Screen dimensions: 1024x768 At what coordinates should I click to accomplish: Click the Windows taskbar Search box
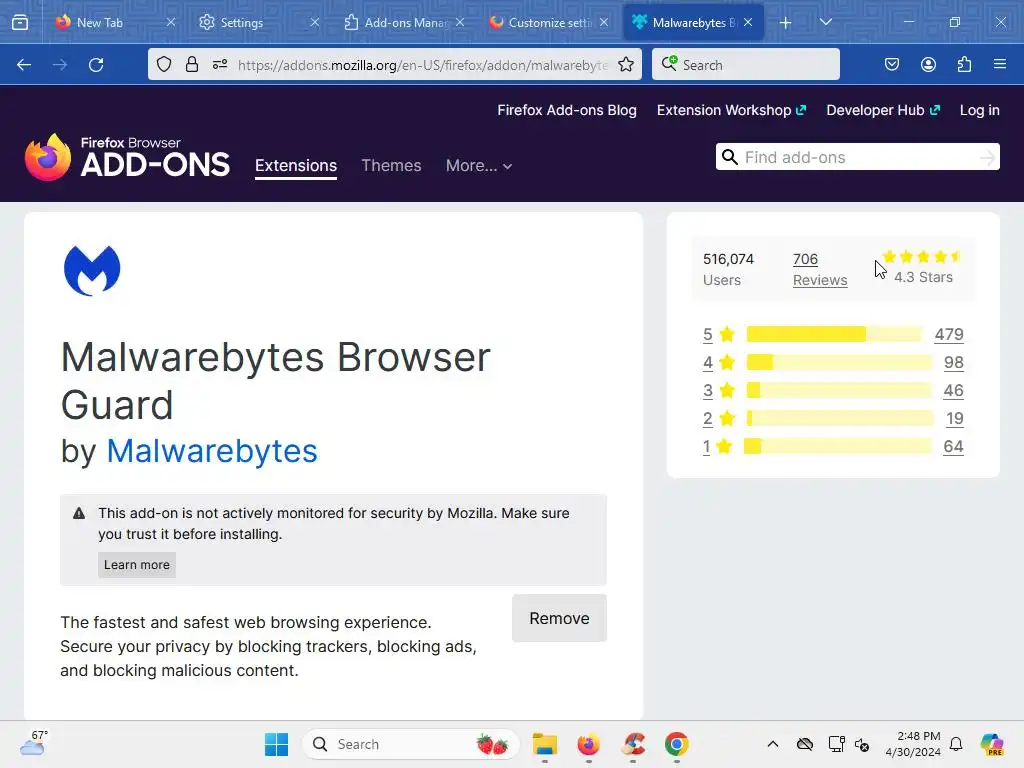[411, 744]
